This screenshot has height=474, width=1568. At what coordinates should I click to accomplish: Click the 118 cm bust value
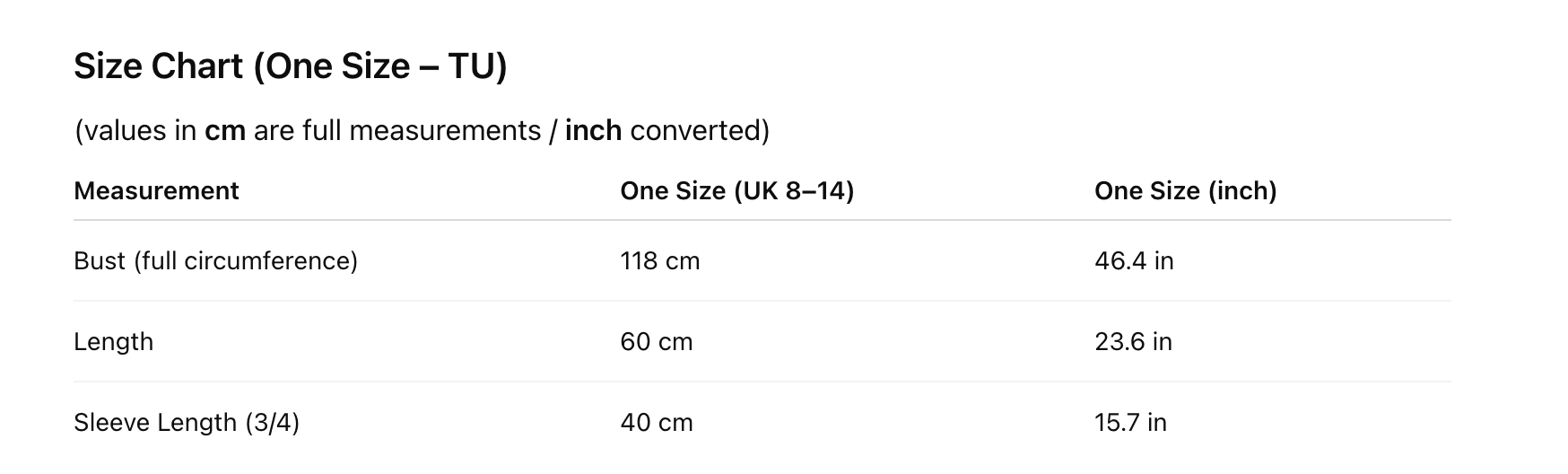[659, 261]
